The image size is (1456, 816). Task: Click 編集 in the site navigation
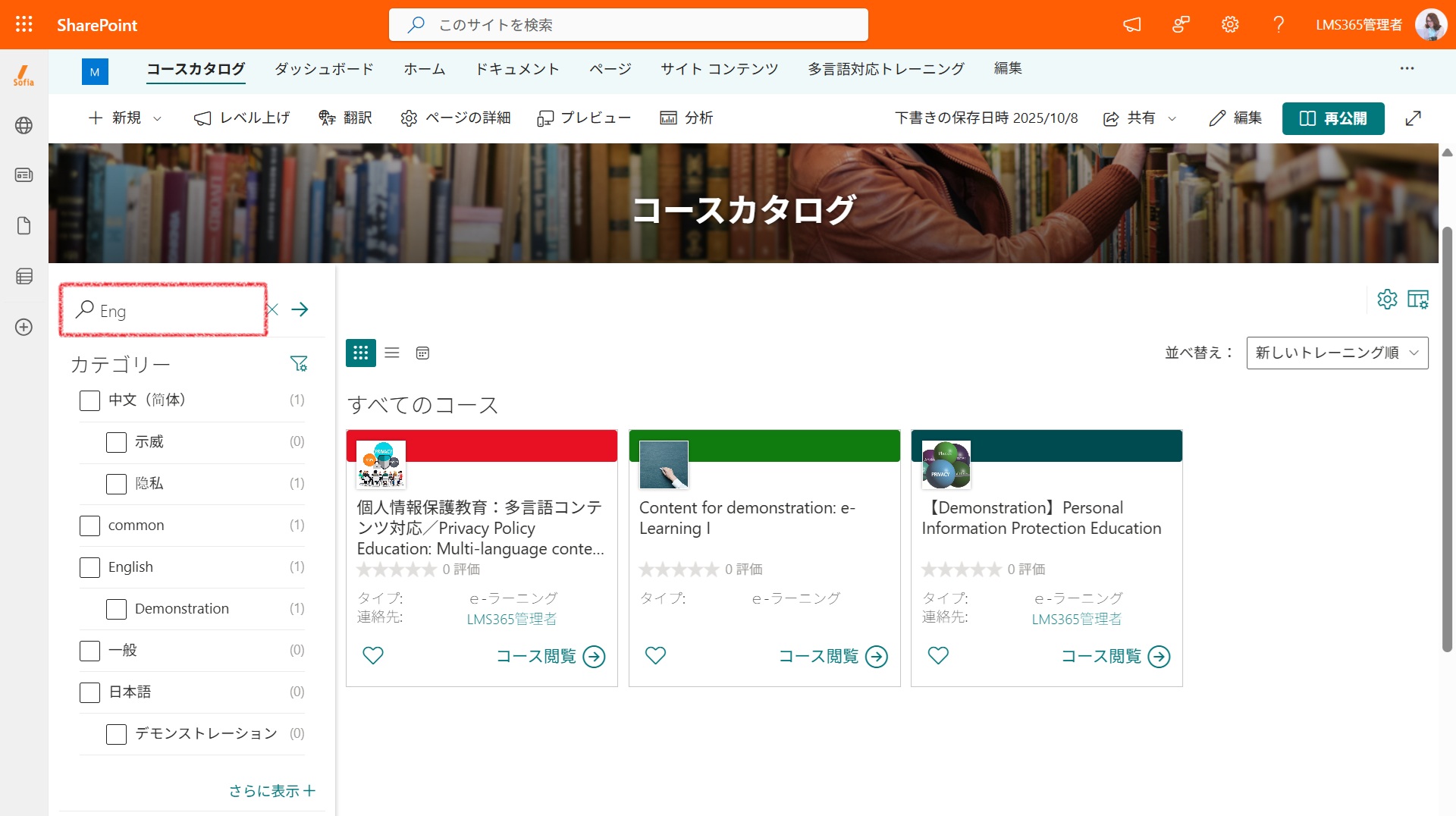[1008, 69]
